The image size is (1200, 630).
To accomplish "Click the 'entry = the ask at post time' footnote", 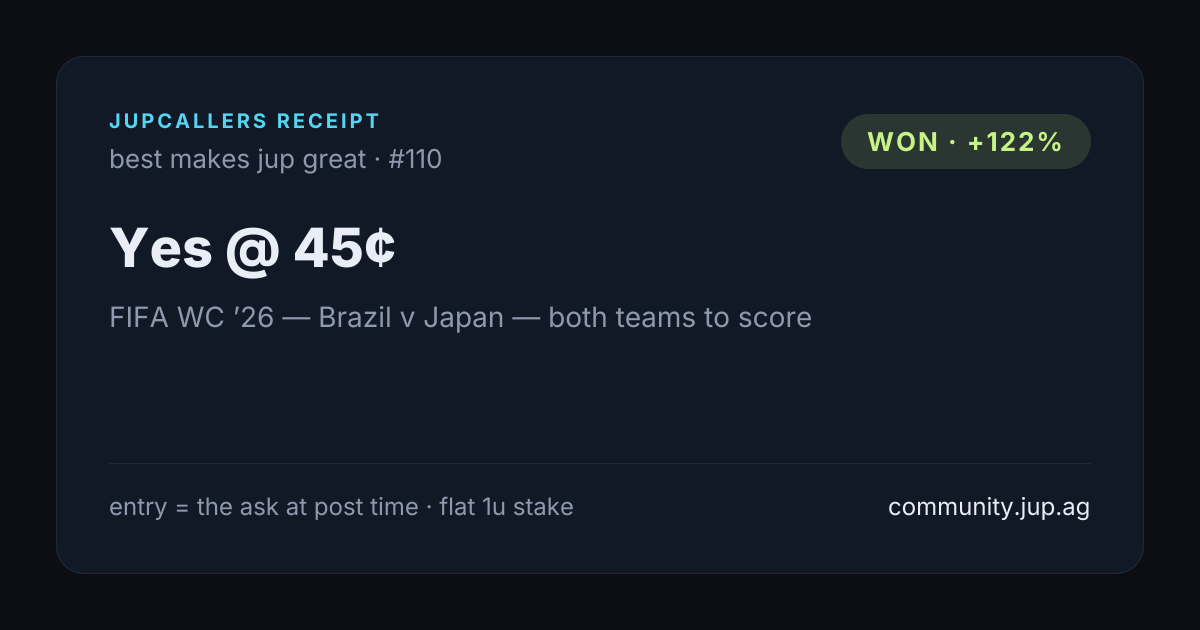I will pyautogui.click(x=264, y=507).
